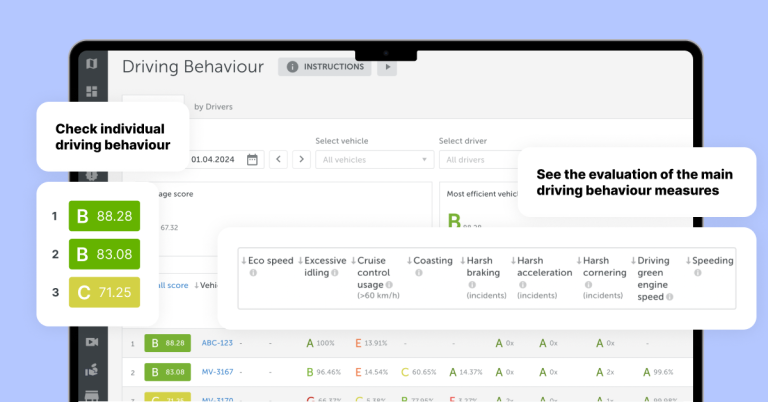Click the green B 88.28 score badge in the table

167,343
